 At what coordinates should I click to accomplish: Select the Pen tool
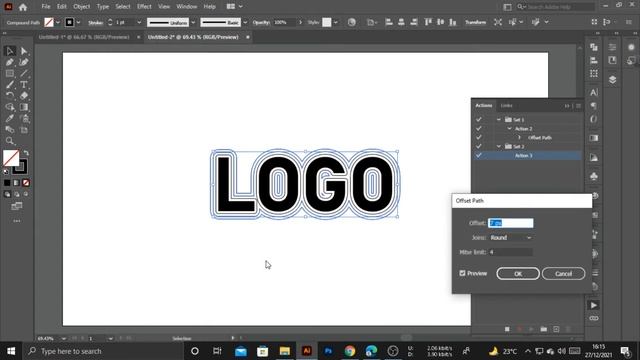tap(10, 62)
